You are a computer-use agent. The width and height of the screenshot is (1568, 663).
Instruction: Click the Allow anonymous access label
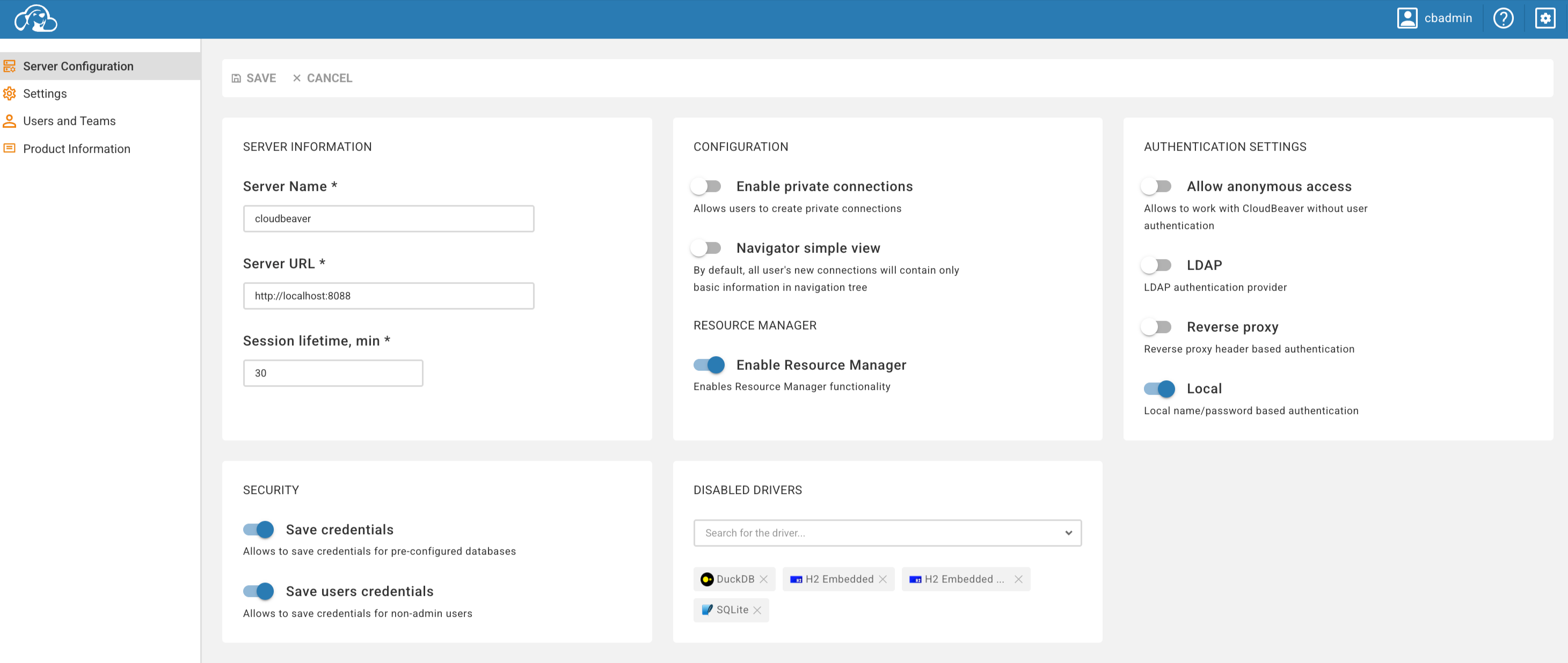1268,186
